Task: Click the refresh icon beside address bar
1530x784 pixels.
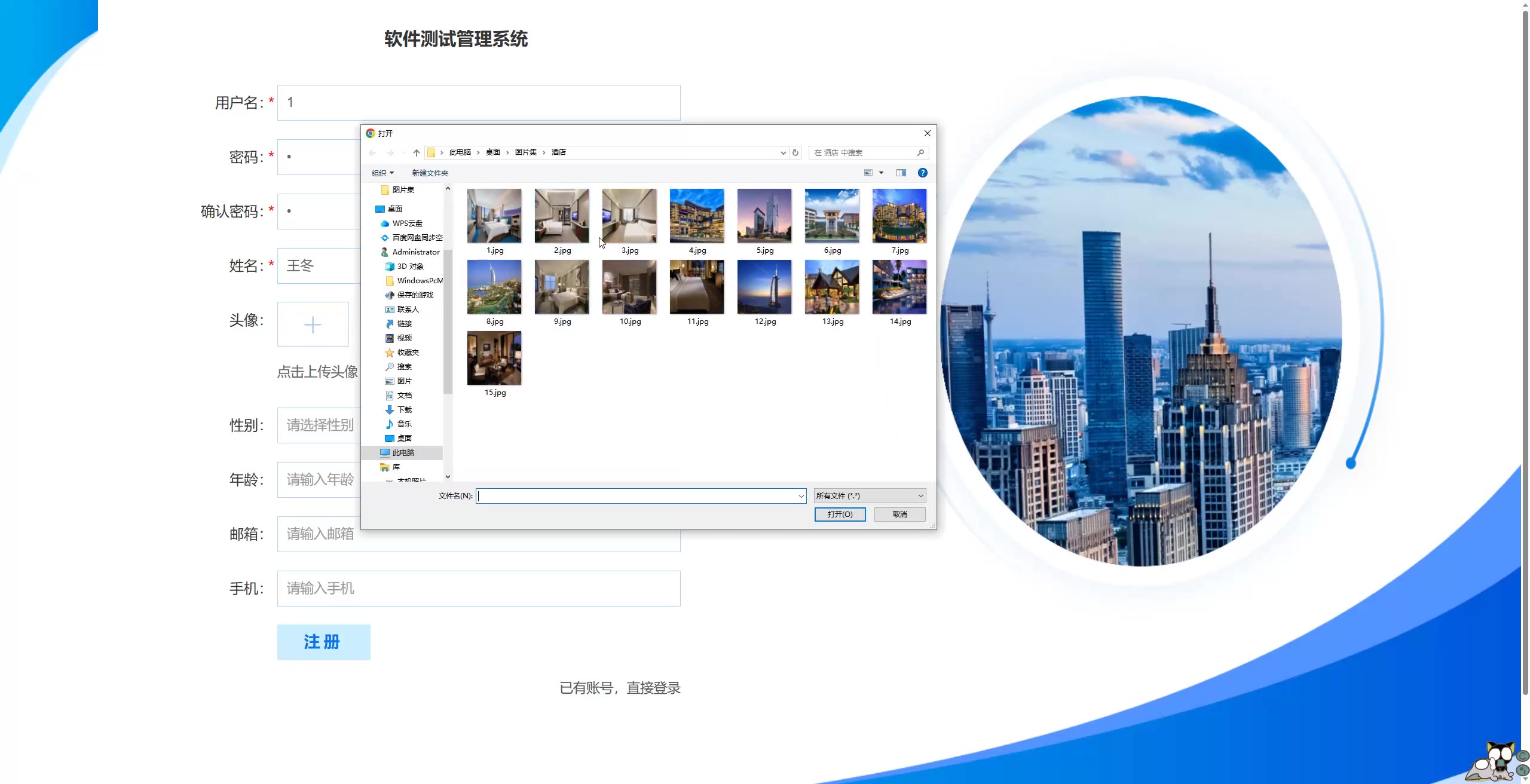Action: click(795, 153)
